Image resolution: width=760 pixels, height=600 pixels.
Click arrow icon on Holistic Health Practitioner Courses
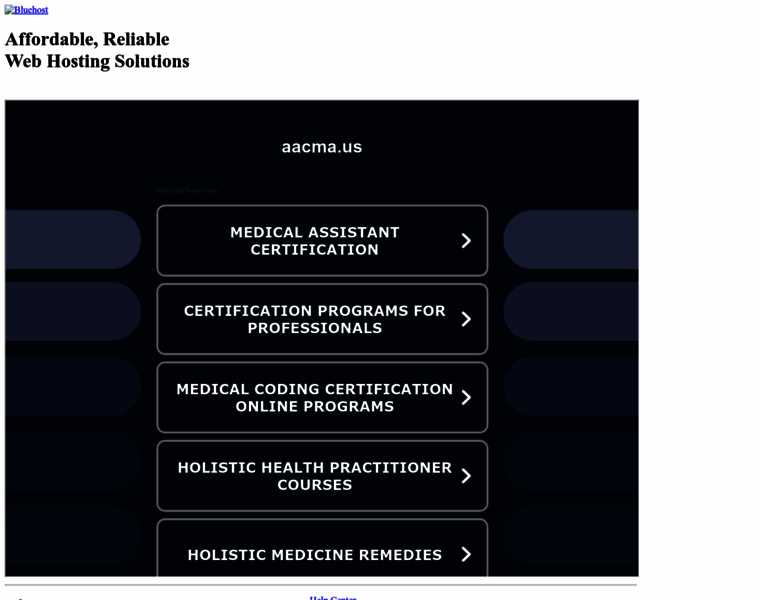coord(466,476)
